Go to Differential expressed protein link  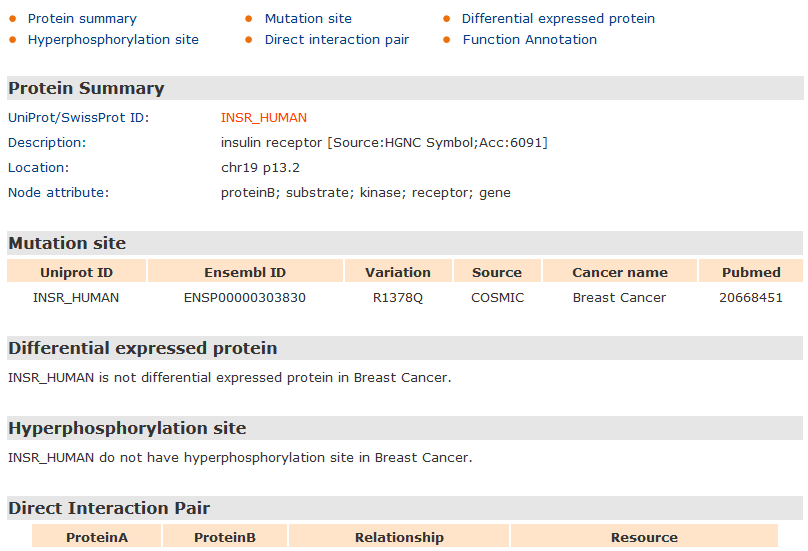558,19
